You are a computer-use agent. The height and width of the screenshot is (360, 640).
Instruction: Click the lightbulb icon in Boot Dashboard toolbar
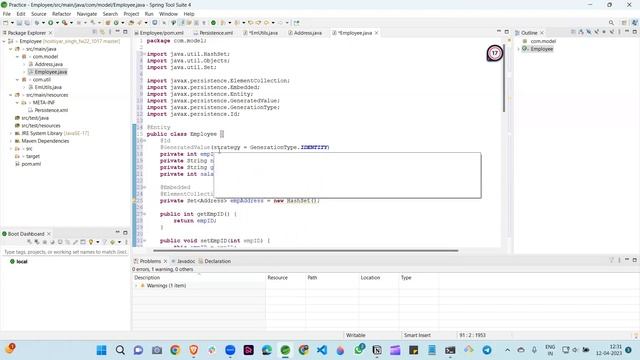(x=91, y=242)
